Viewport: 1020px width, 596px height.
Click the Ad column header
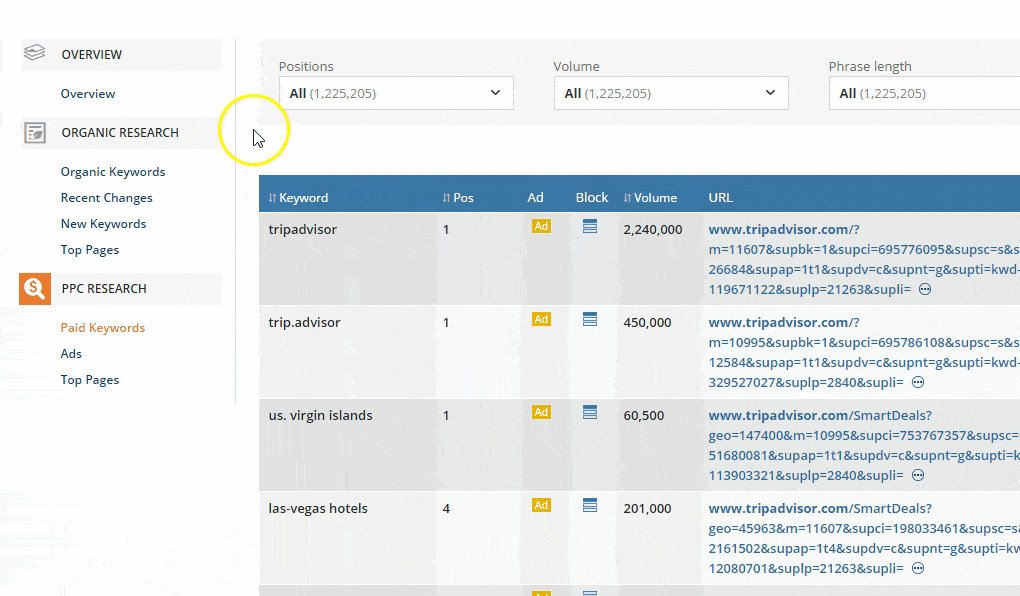tap(535, 198)
